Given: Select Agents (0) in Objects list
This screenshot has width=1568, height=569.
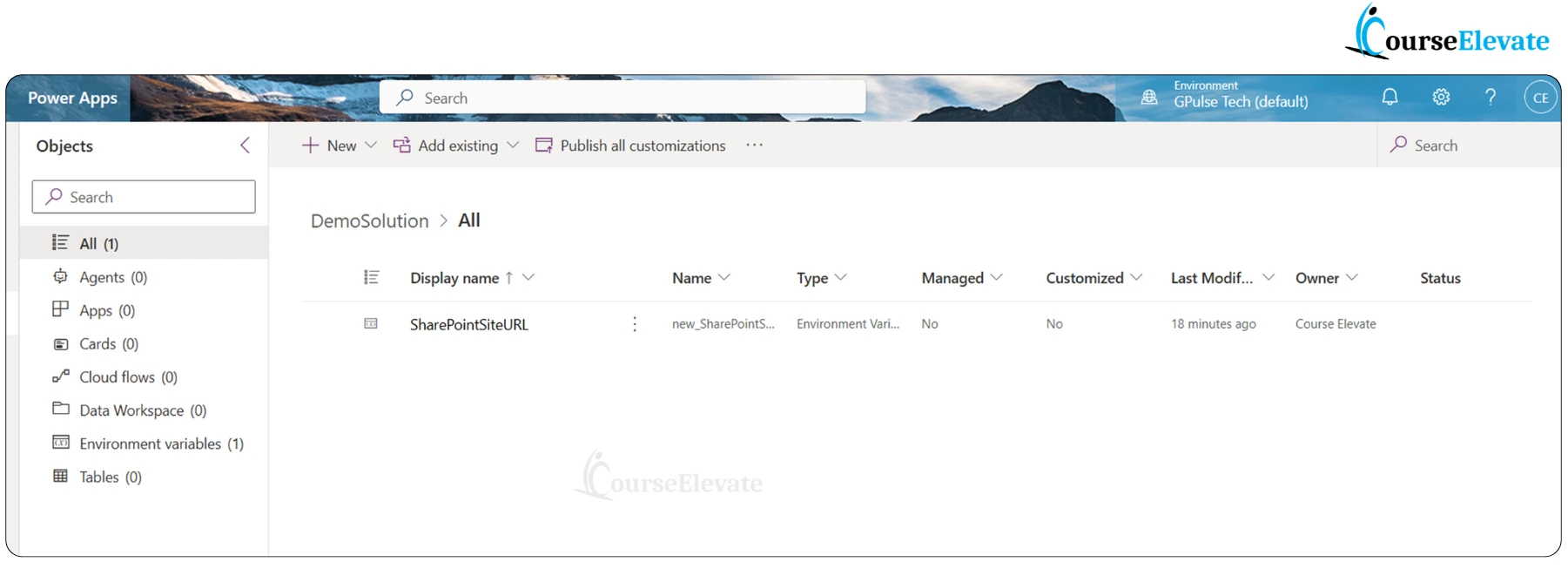Looking at the screenshot, I should [x=144, y=277].
